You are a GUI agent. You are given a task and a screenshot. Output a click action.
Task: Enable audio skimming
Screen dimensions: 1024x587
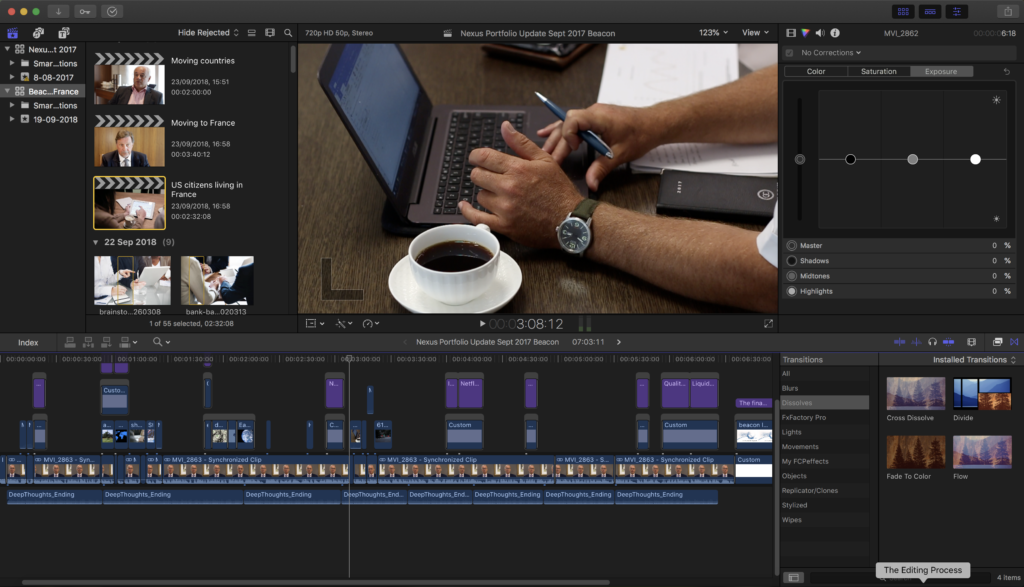pos(917,341)
